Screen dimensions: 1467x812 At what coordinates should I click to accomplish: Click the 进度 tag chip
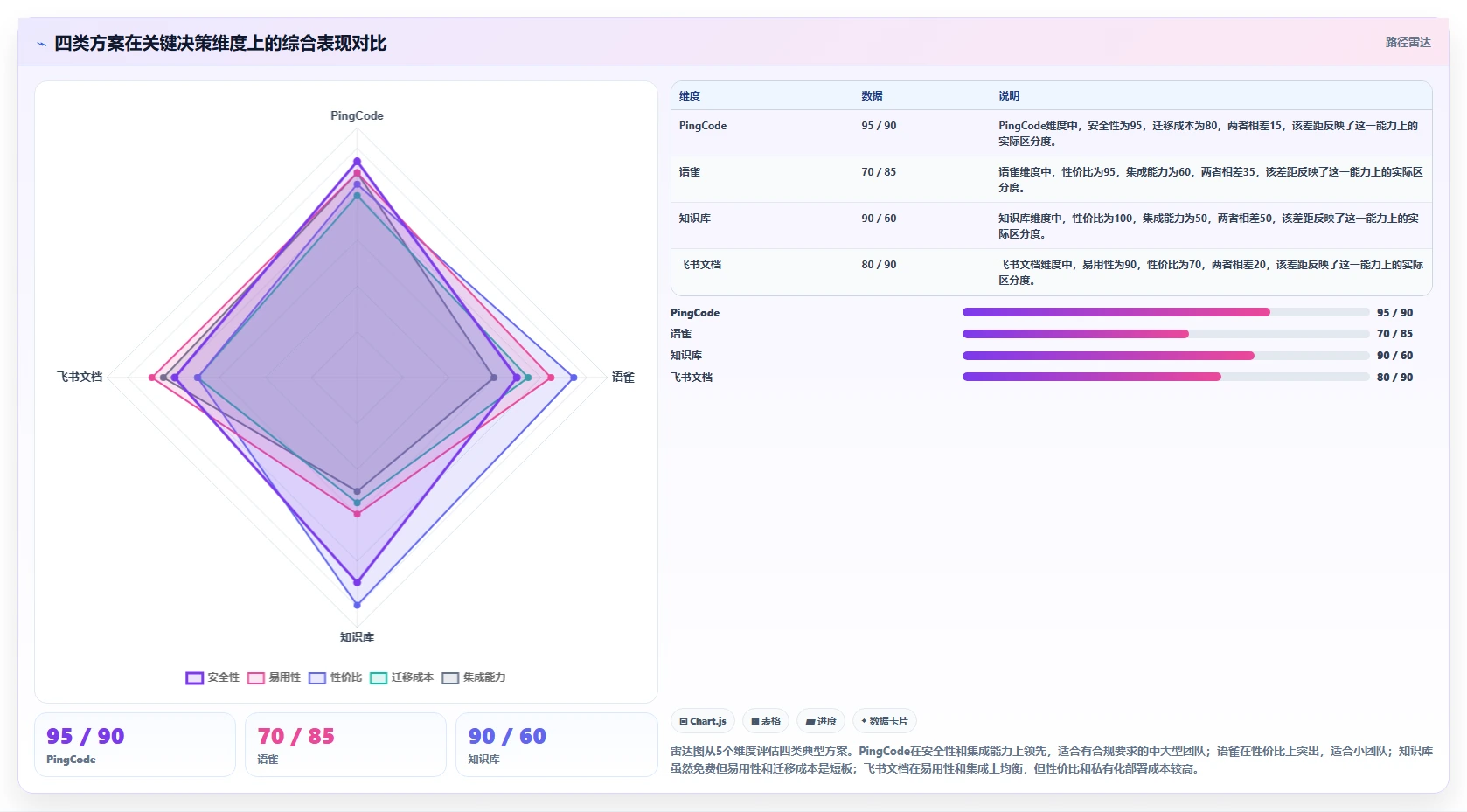(821, 721)
